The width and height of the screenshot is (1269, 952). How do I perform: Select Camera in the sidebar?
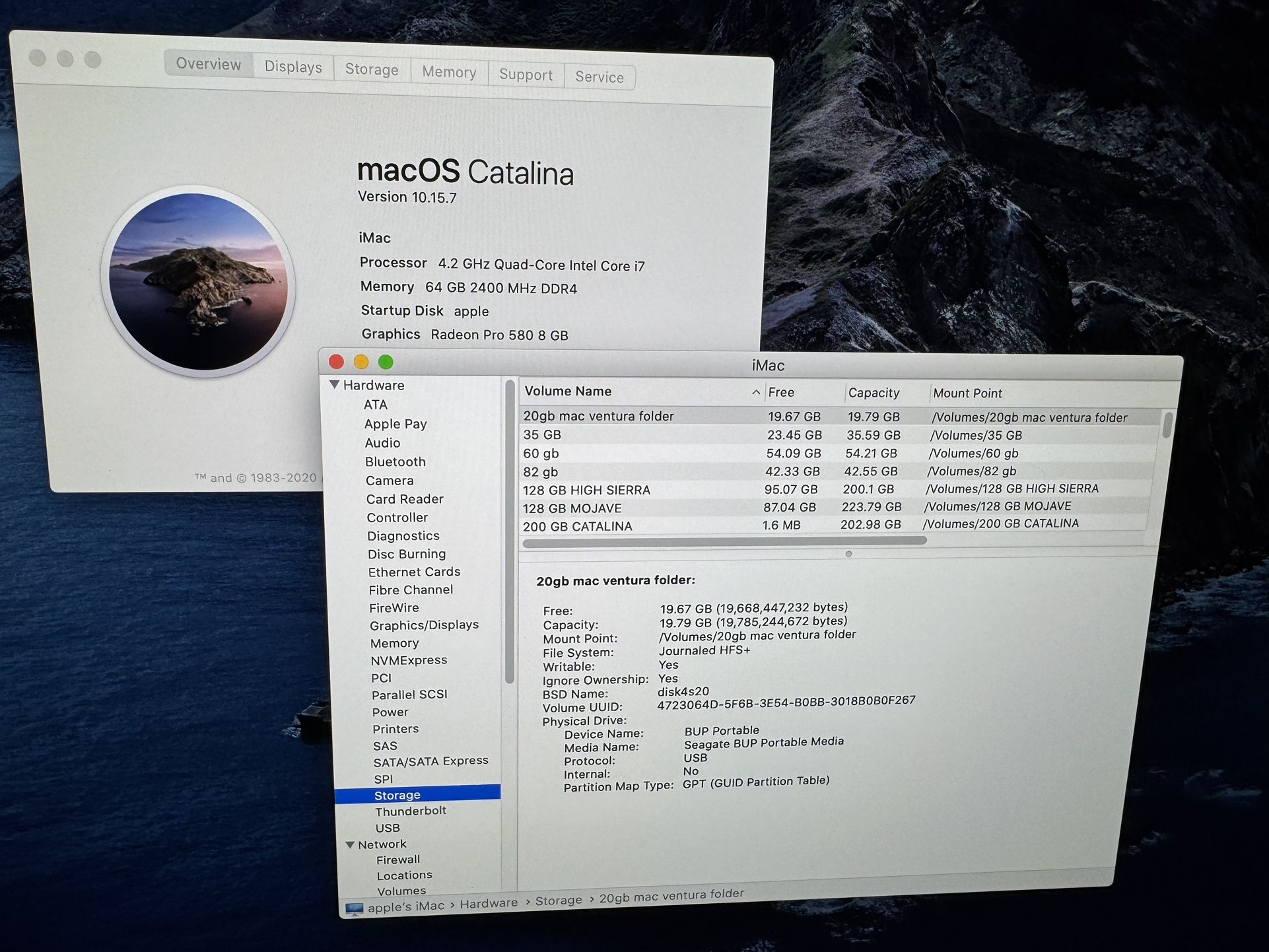(x=390, y=481)
